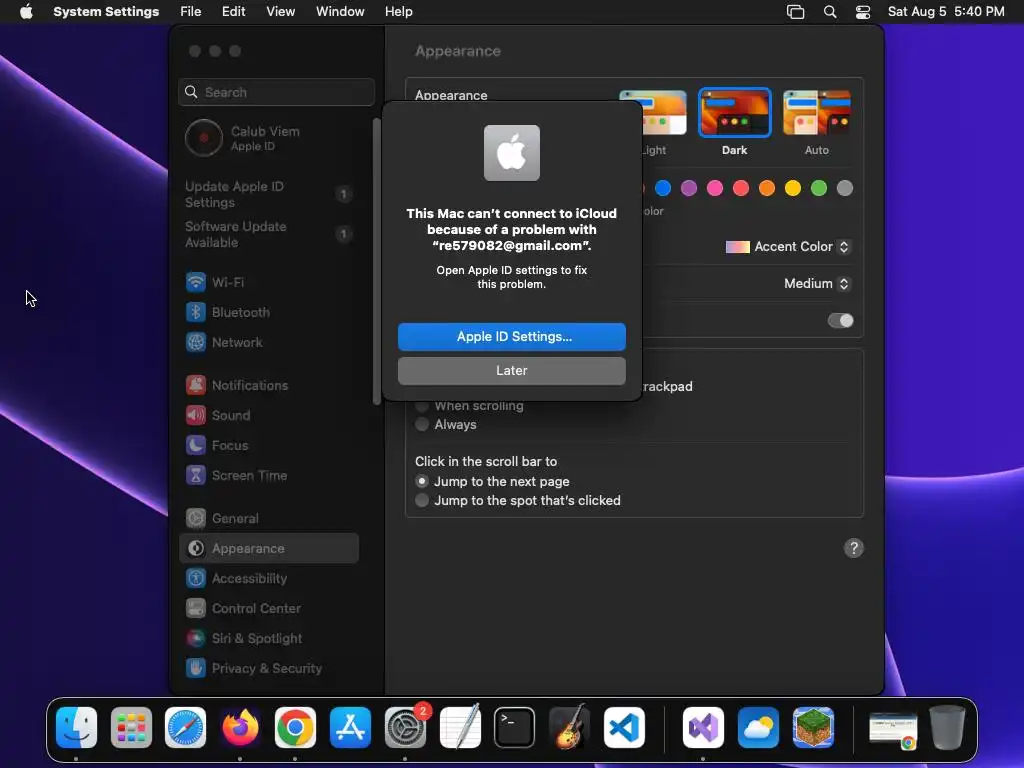Choose the graphite accent color
1024x768 pixels.
click(844, 188)
